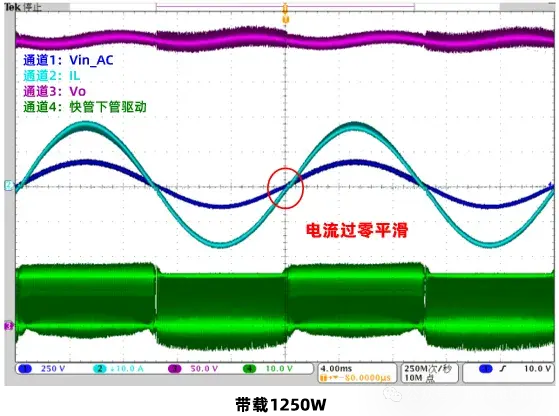Click the channel 3 ground marker on left edge

9,326
